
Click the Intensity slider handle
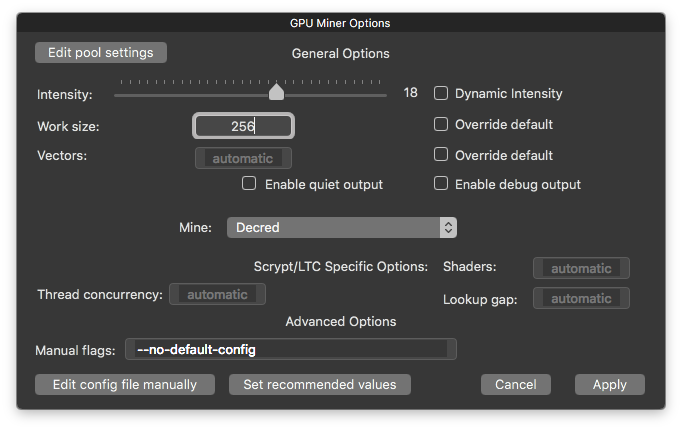(276, 93)
